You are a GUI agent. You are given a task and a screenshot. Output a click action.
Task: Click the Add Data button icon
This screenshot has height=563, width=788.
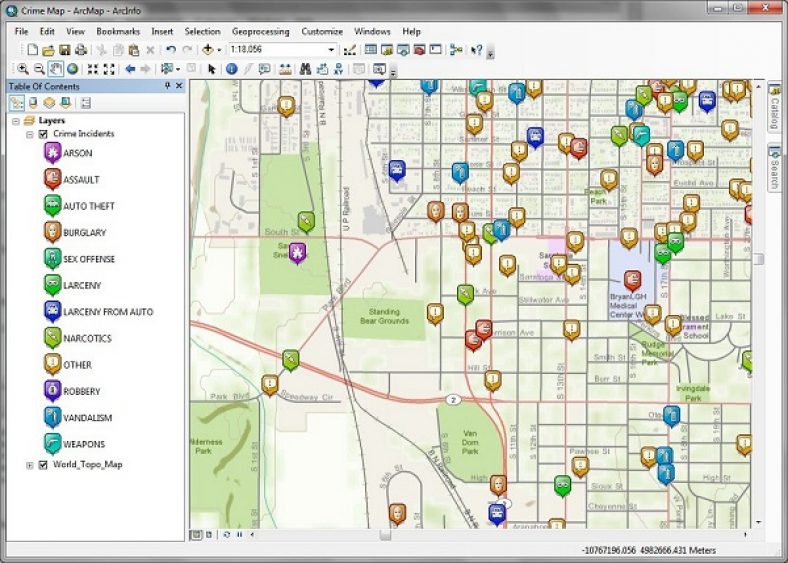pyautogui.click(x=208, y=49)
